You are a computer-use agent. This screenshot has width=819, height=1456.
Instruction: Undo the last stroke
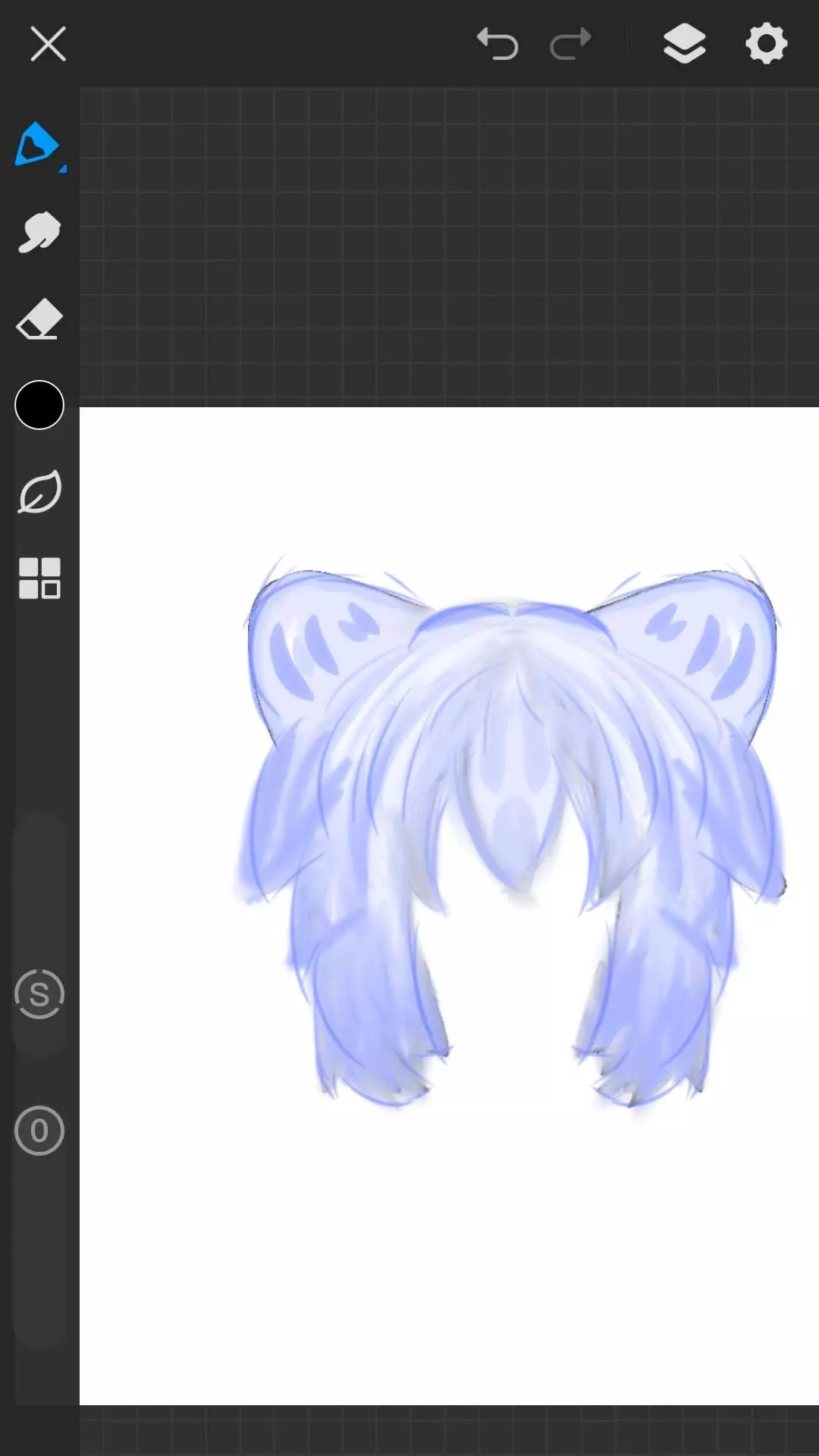[497, 43]
